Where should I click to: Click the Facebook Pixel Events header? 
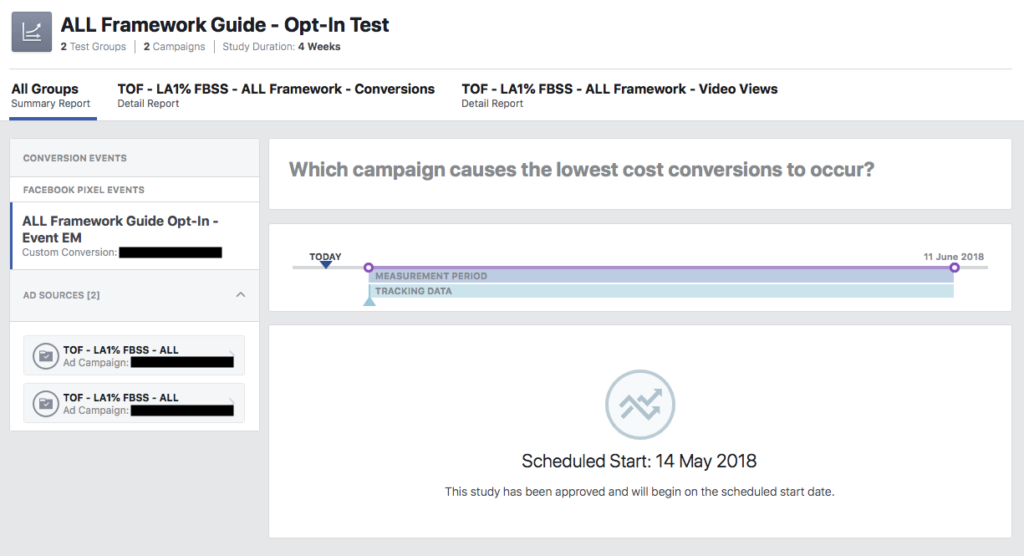[x=84, y=190]
